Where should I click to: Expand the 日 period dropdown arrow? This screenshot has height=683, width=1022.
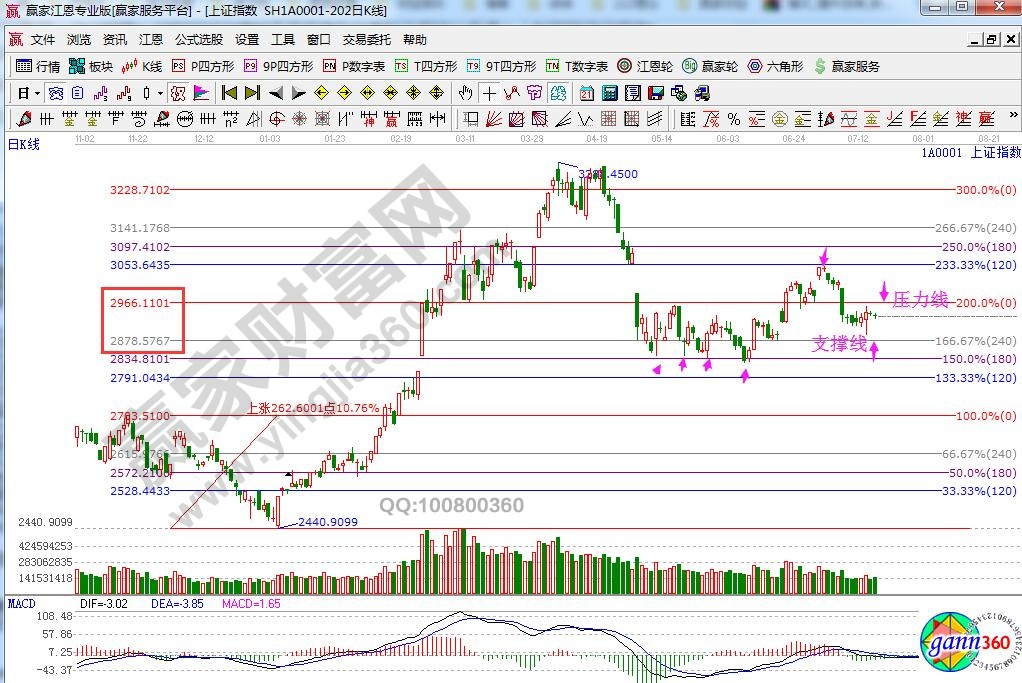pyautogui.click(x=37, y=93)
